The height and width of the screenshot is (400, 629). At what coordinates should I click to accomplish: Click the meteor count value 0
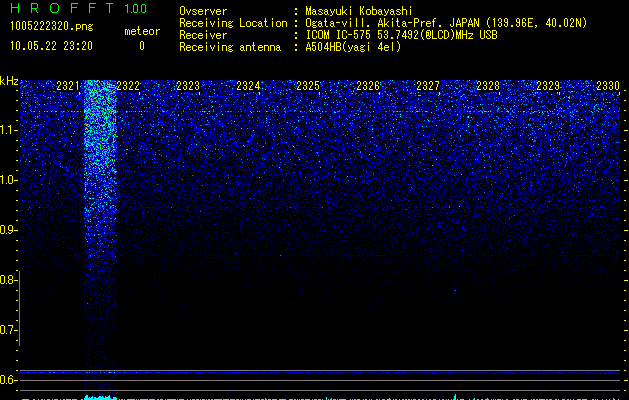(x=142, y=46)
